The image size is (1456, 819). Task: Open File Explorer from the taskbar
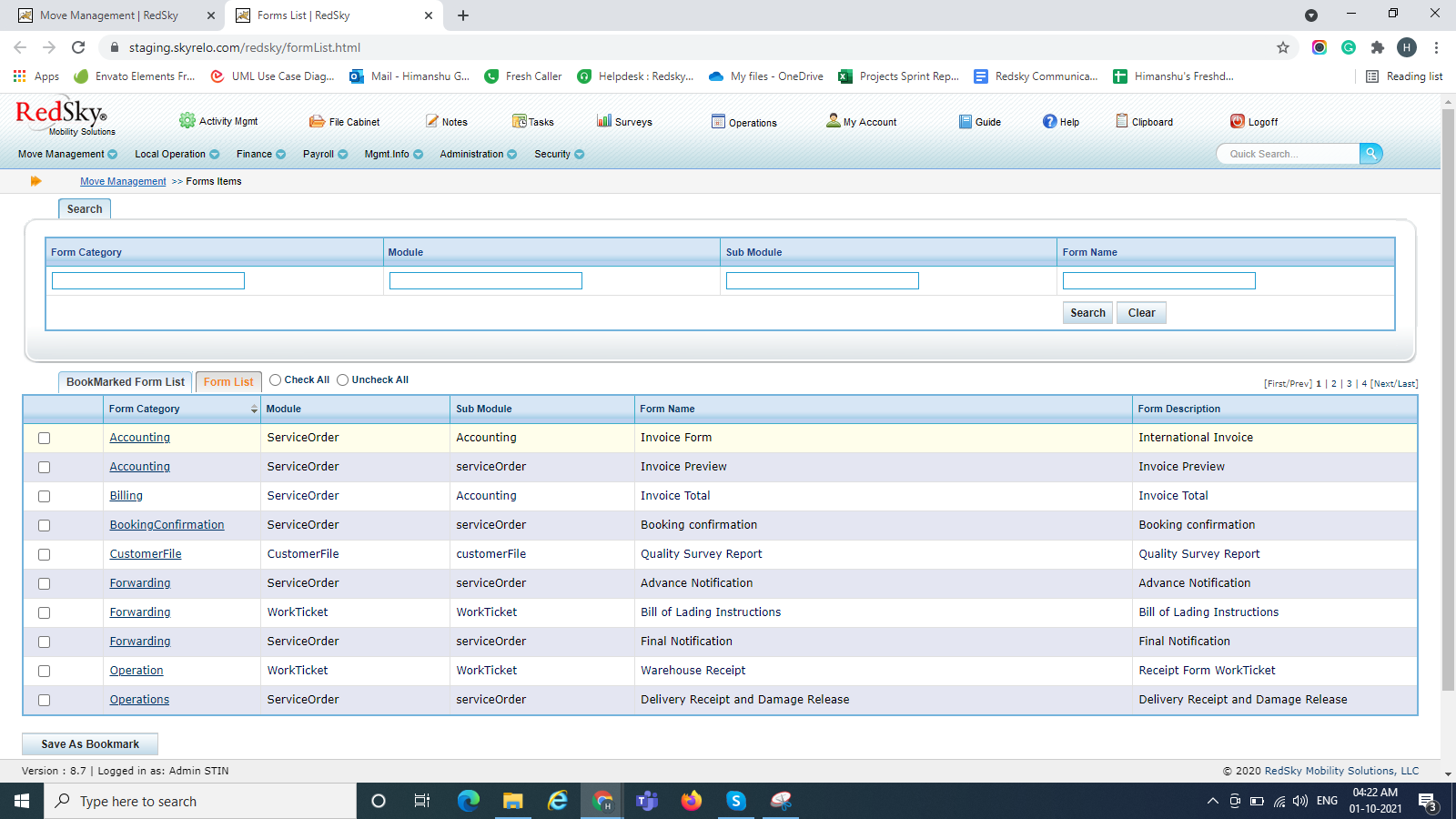pos(513,801)
